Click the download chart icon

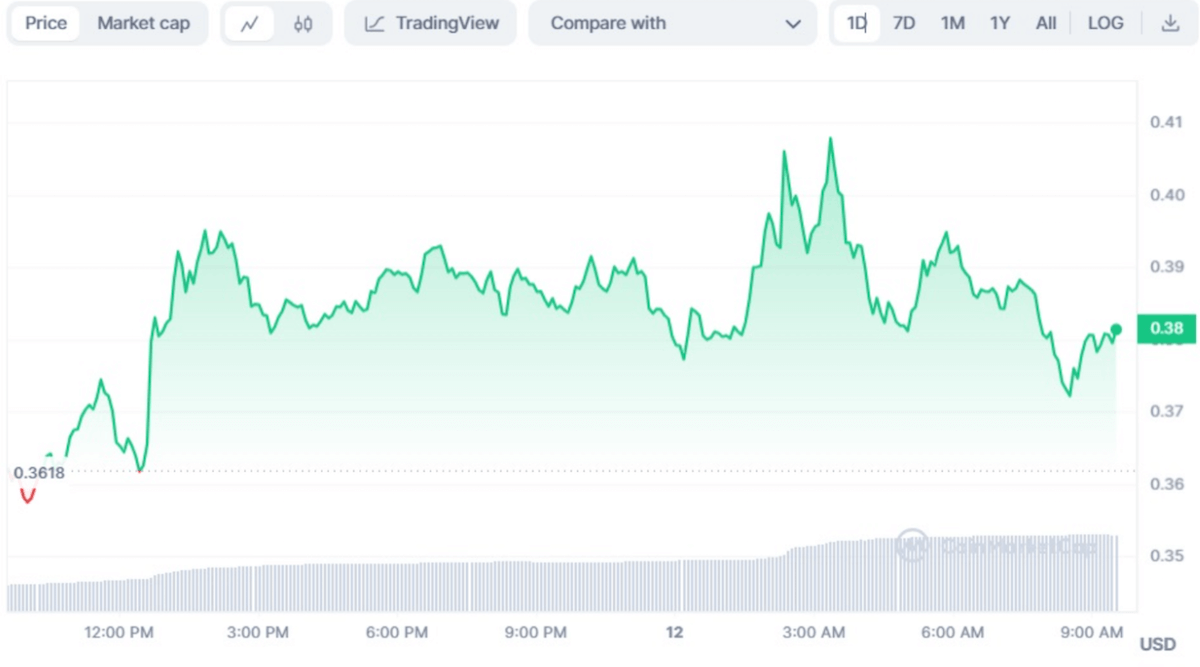pos(1170,23)
